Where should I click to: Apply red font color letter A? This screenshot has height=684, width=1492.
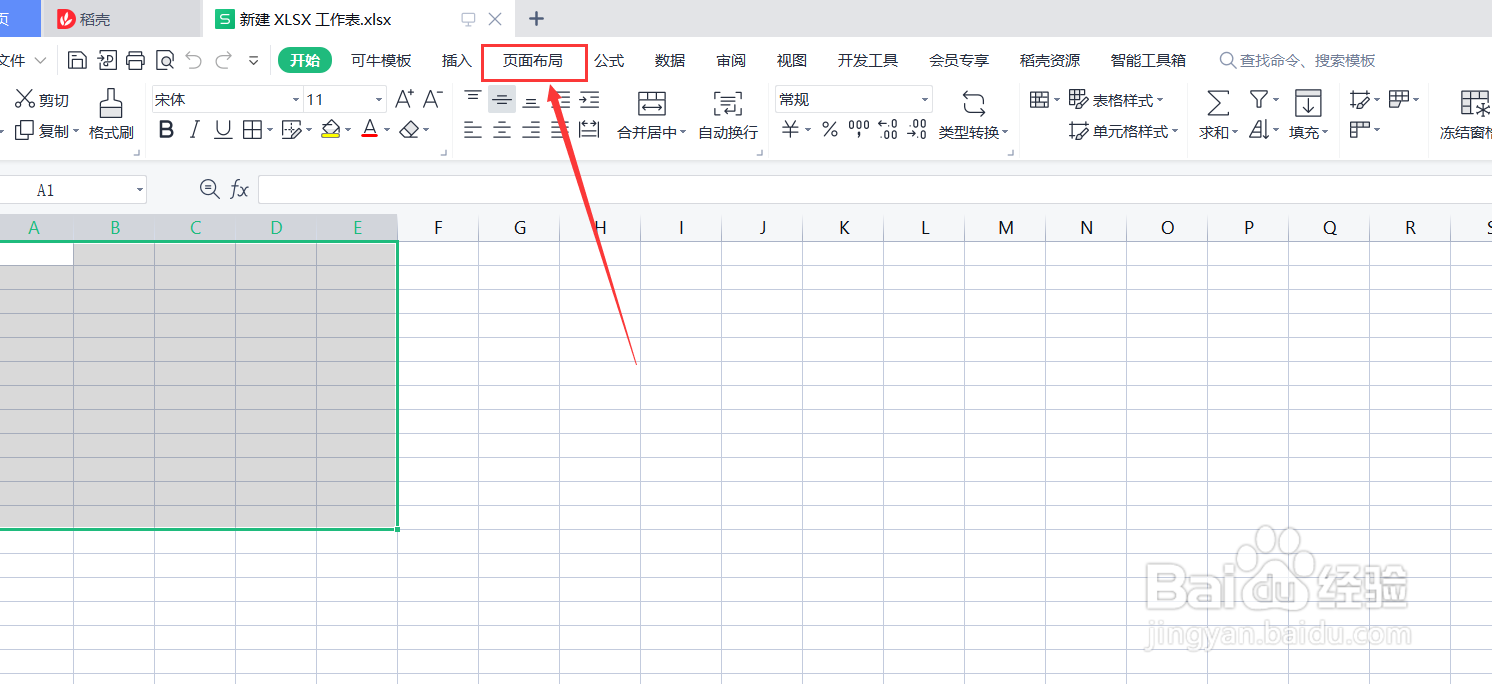[x=370, y=130]
